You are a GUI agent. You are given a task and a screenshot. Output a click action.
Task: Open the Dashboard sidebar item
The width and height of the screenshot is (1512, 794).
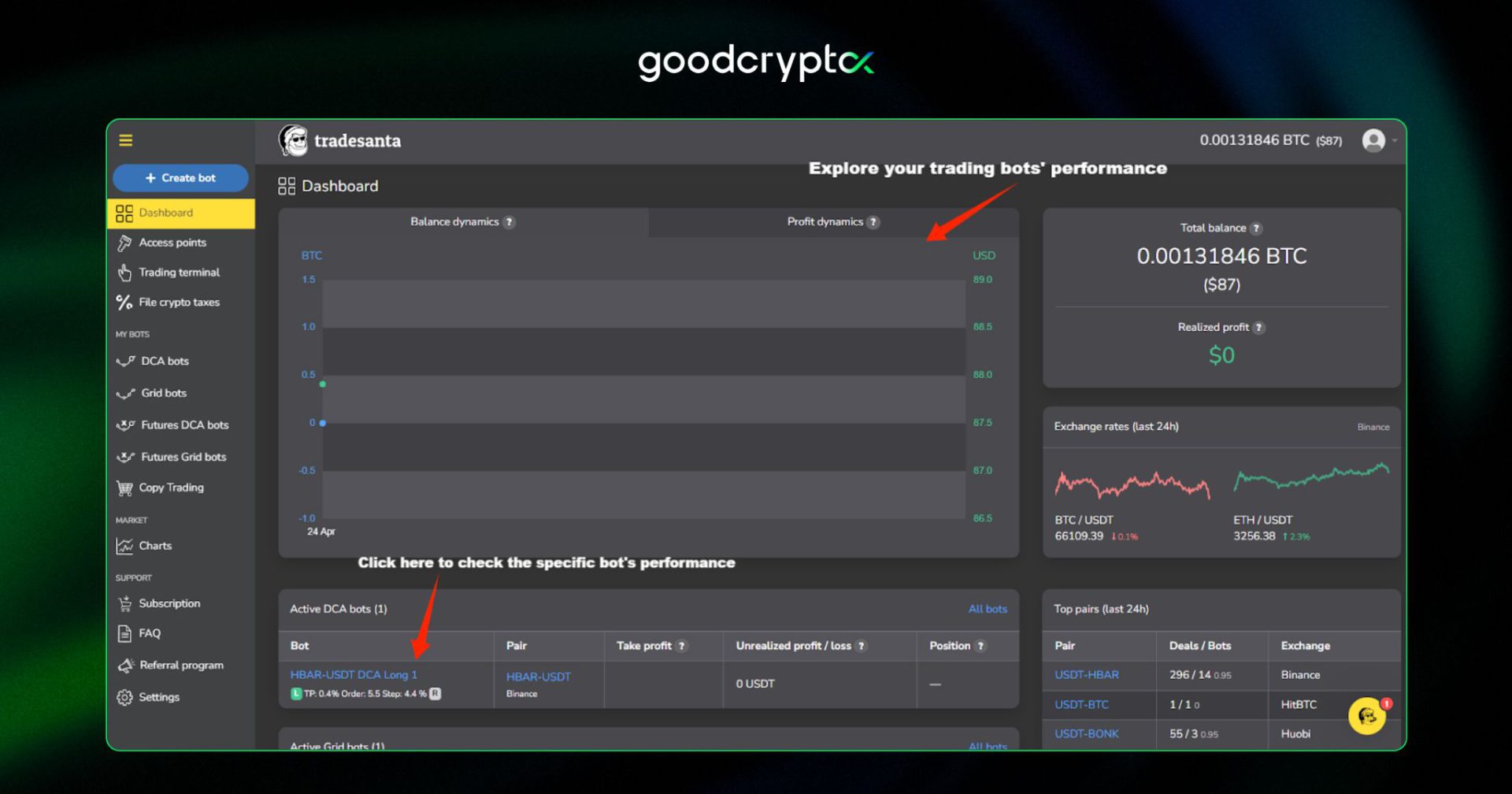click(181, 213)
